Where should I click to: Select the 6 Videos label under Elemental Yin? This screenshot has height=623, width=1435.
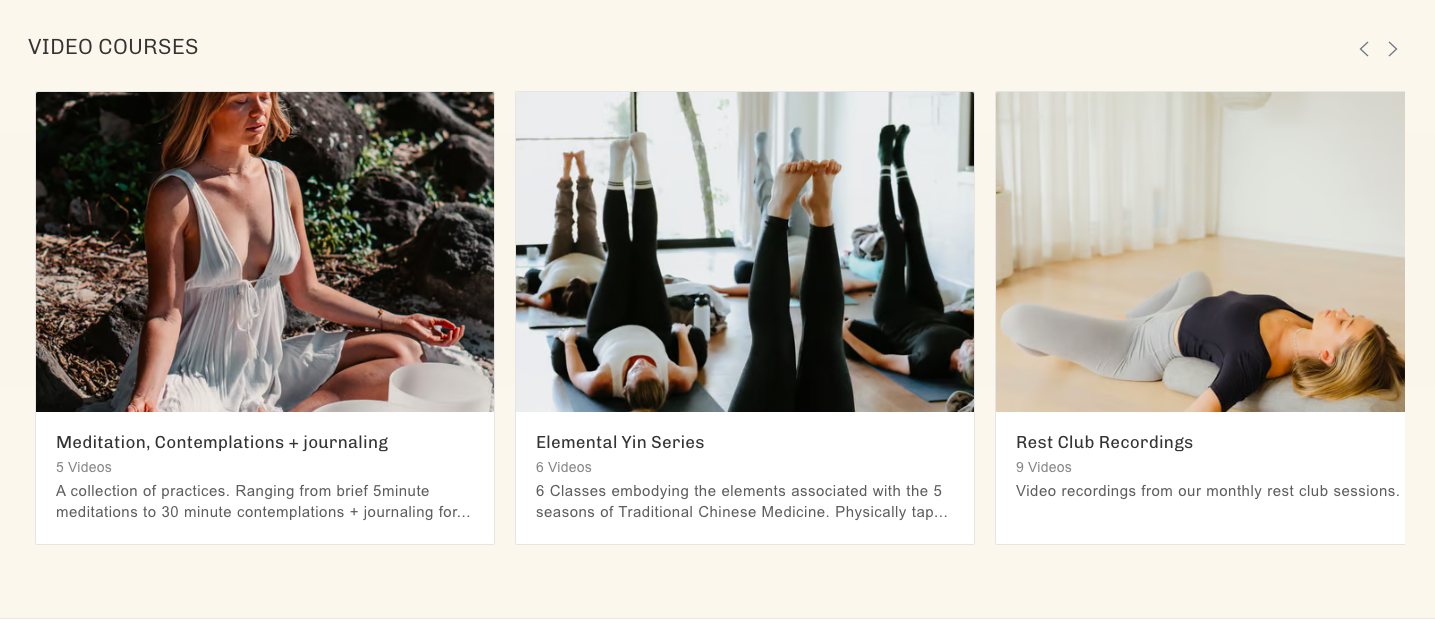click(564, 467)
